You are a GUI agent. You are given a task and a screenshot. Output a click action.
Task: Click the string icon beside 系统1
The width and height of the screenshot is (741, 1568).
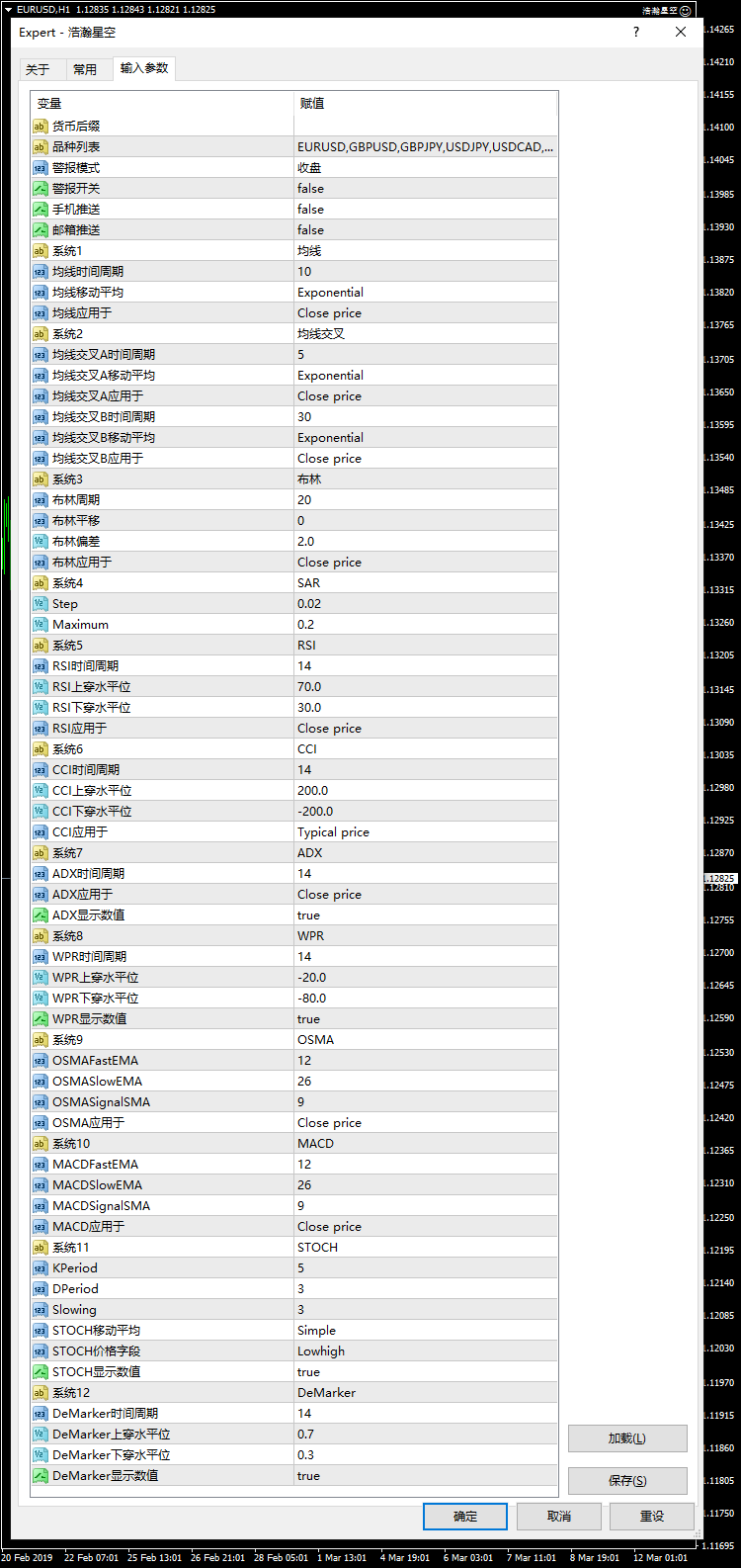(41, 251)
